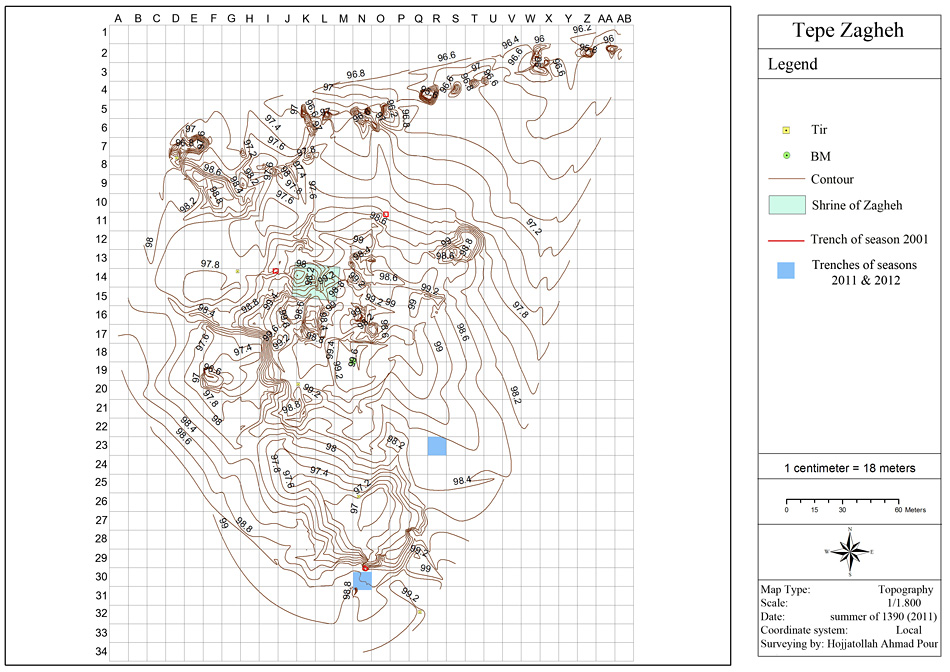This screenshot has width=950, height=672.
Task: Click the Tepe Zagheh title
Action: (848, 30)
